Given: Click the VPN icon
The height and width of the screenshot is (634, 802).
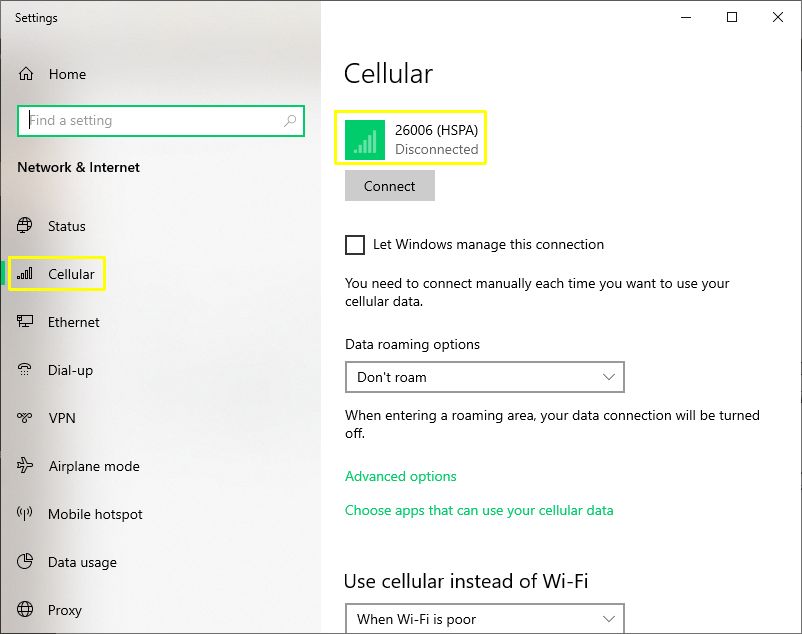Looking at the screenshot, I should coord(25,418).
